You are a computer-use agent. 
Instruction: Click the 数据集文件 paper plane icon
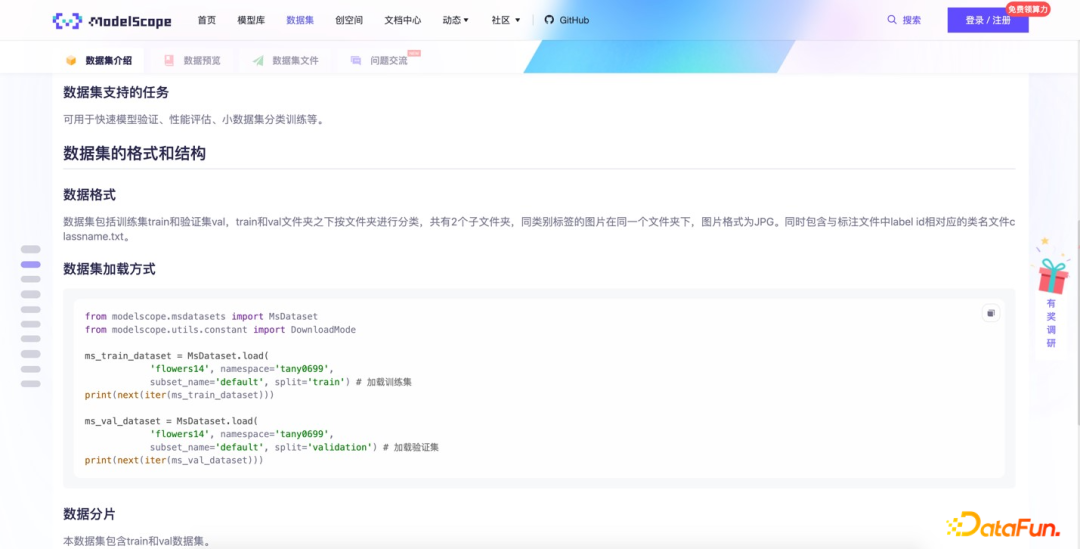tap(258, 61)
